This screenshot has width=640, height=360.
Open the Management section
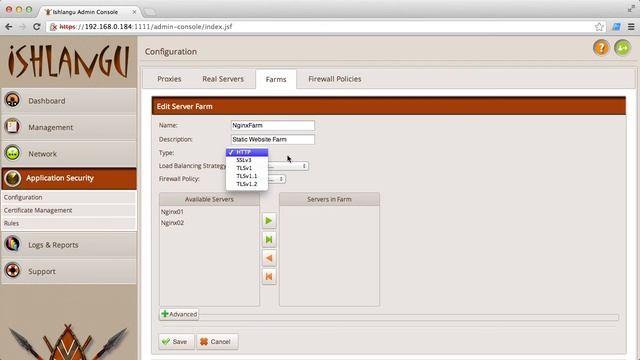point(69,127)
